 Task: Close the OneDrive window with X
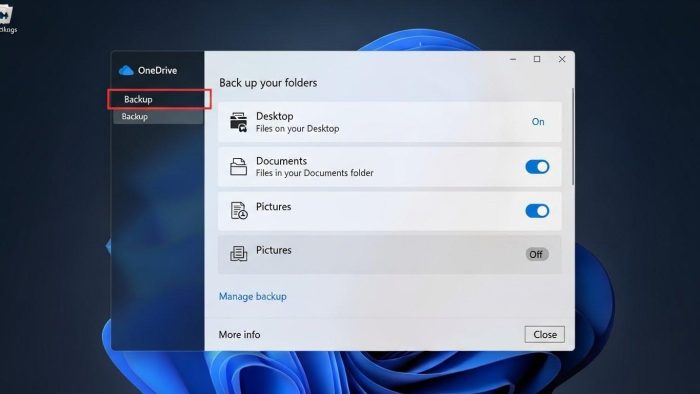pyautogui.click(x=562, y=59)
